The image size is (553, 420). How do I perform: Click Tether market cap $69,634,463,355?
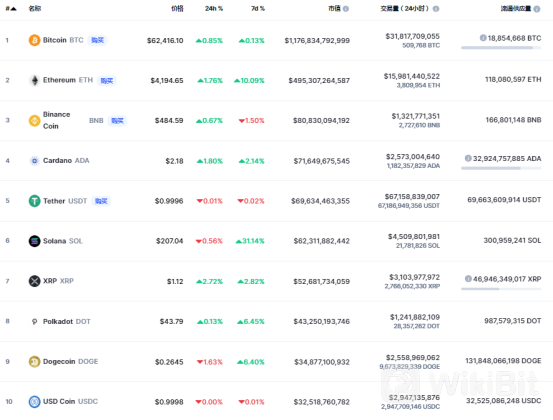pyautogui.click(x=320, y=201)
